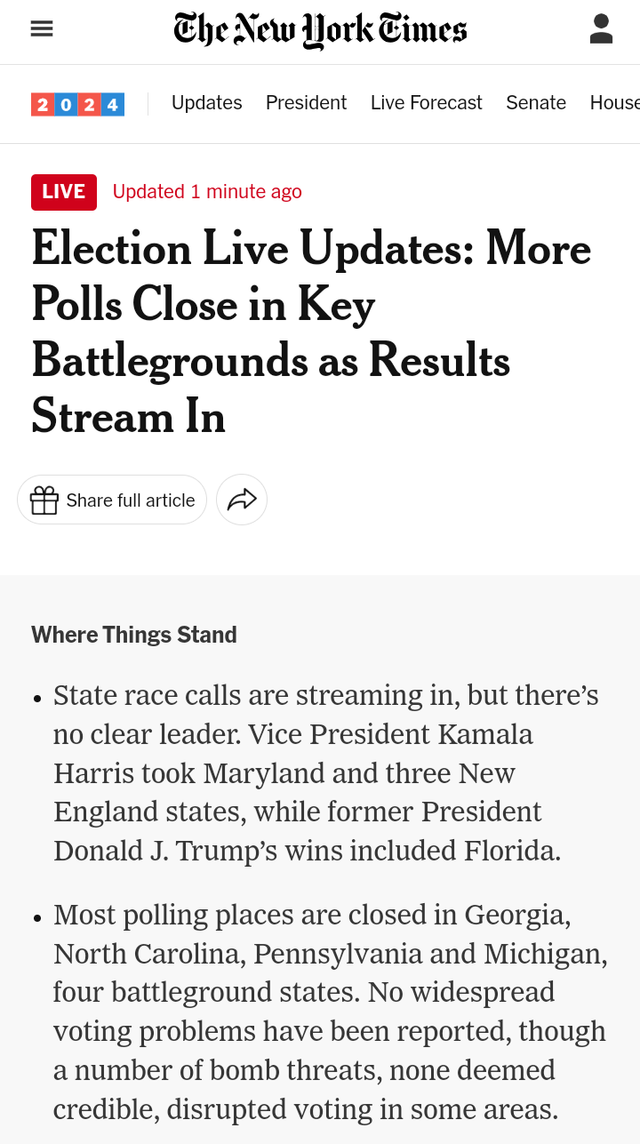
Task: Click the red LIVE badge
Action: (x=64, y=192)
